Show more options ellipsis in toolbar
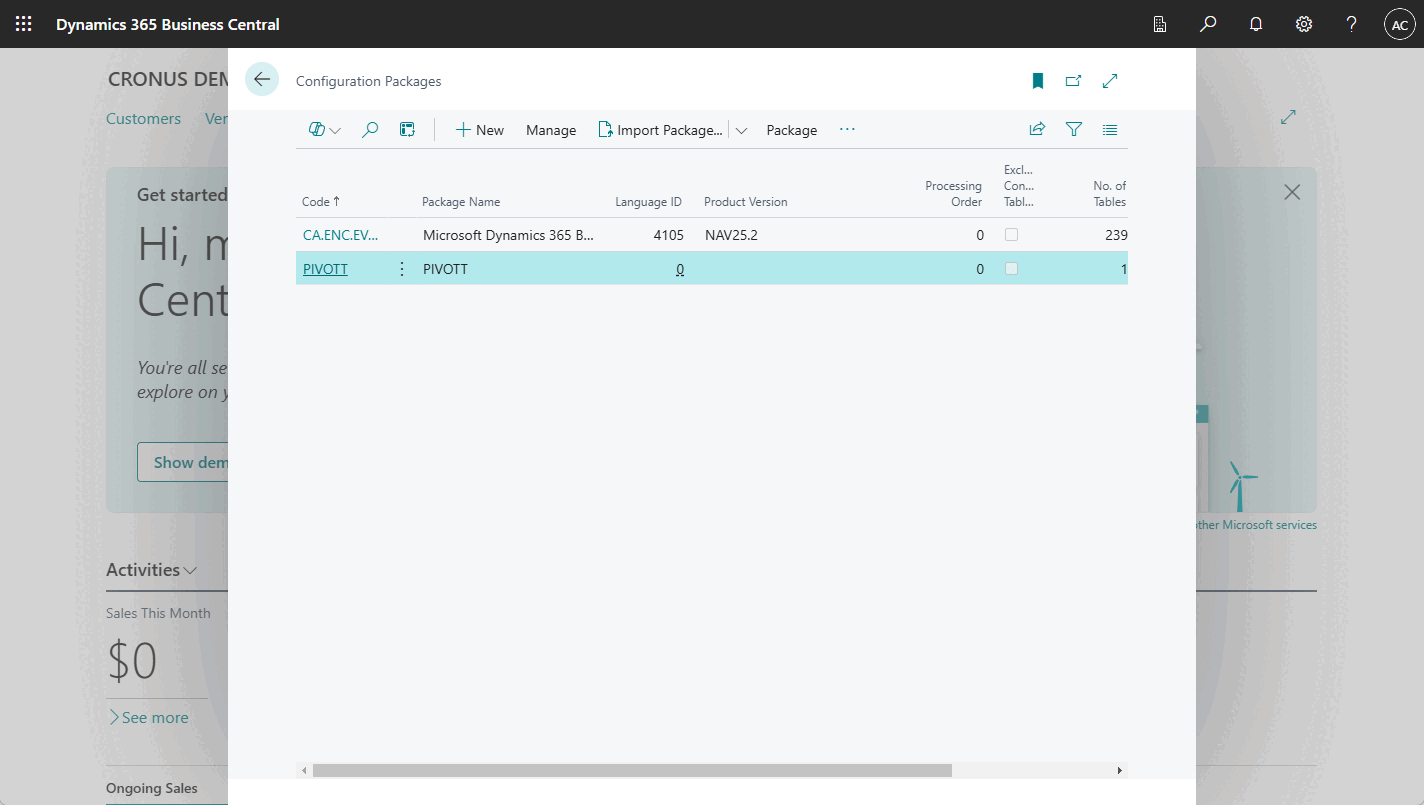 (848, 129)
